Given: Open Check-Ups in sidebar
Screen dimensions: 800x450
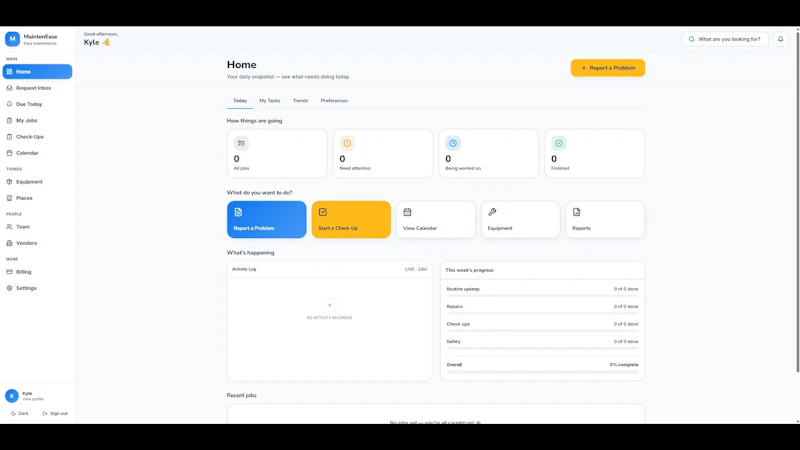Looking at the screenshot, I should pos(37,137).
